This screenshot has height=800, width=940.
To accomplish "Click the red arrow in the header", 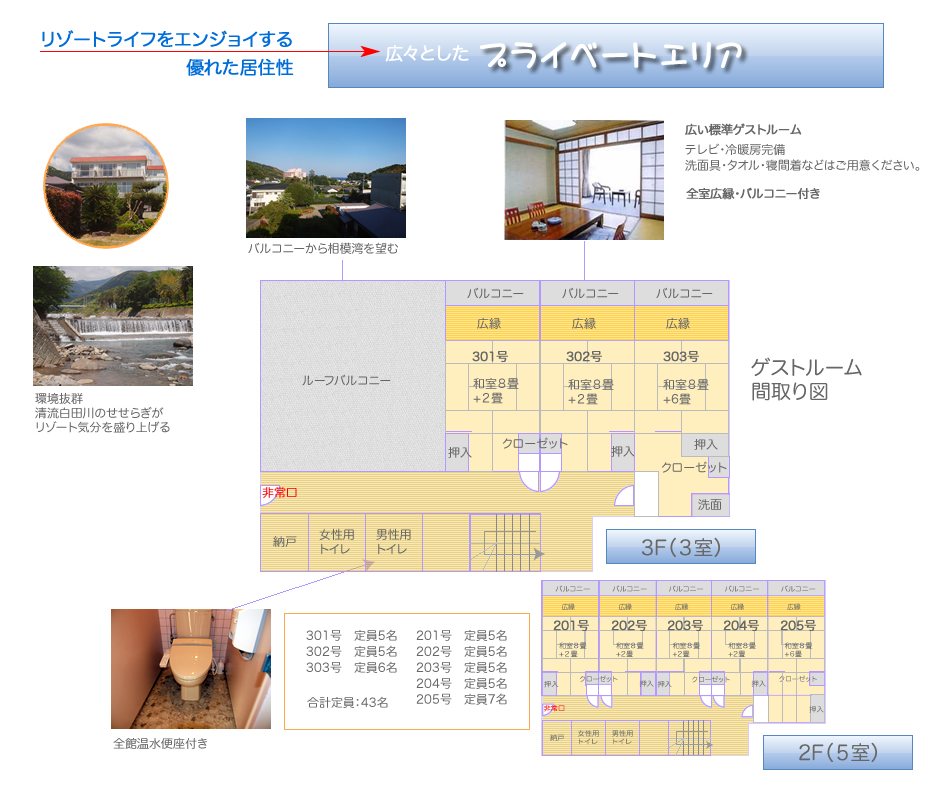I will tap(370, 51).
